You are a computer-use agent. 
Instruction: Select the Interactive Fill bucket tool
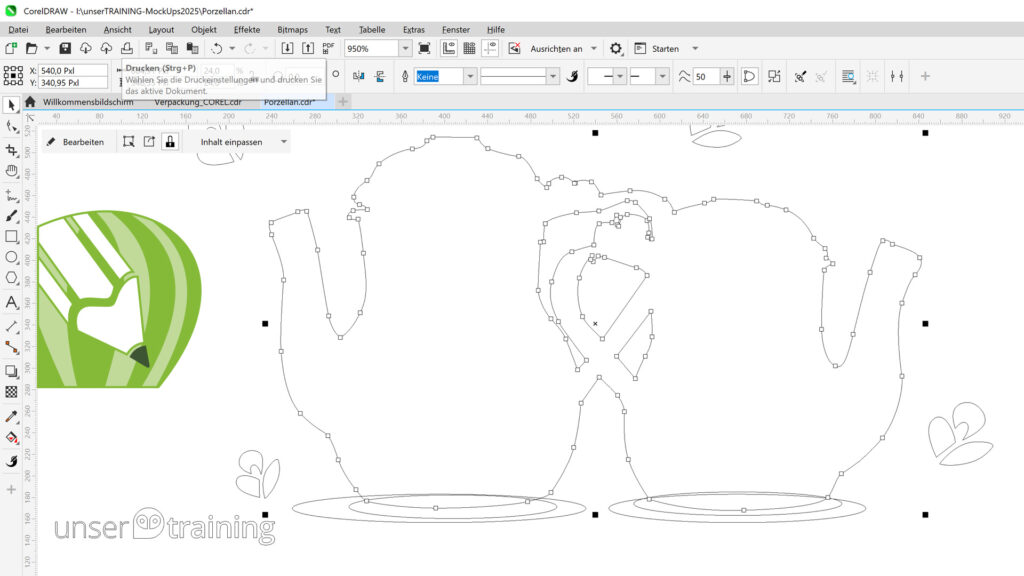coord(11,438)
